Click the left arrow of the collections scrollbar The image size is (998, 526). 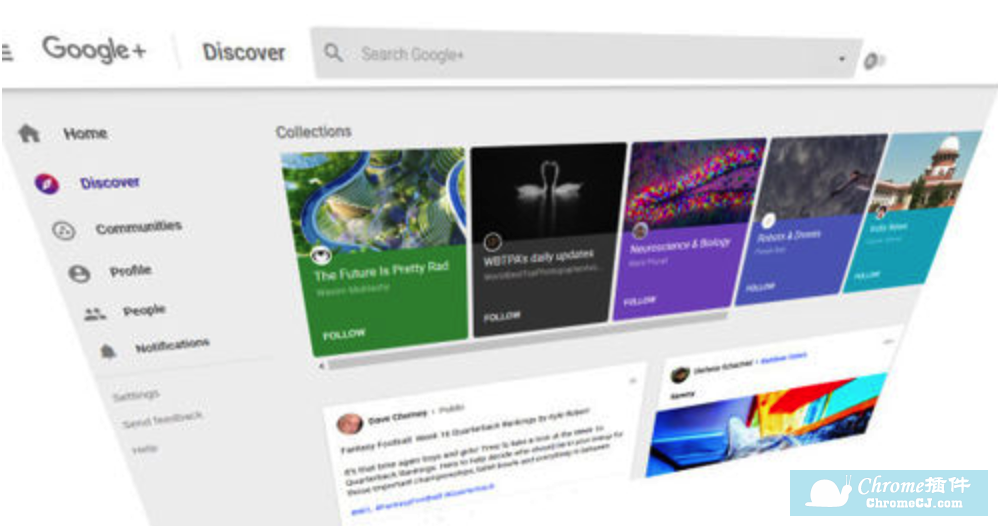click(x=321, y=366)
